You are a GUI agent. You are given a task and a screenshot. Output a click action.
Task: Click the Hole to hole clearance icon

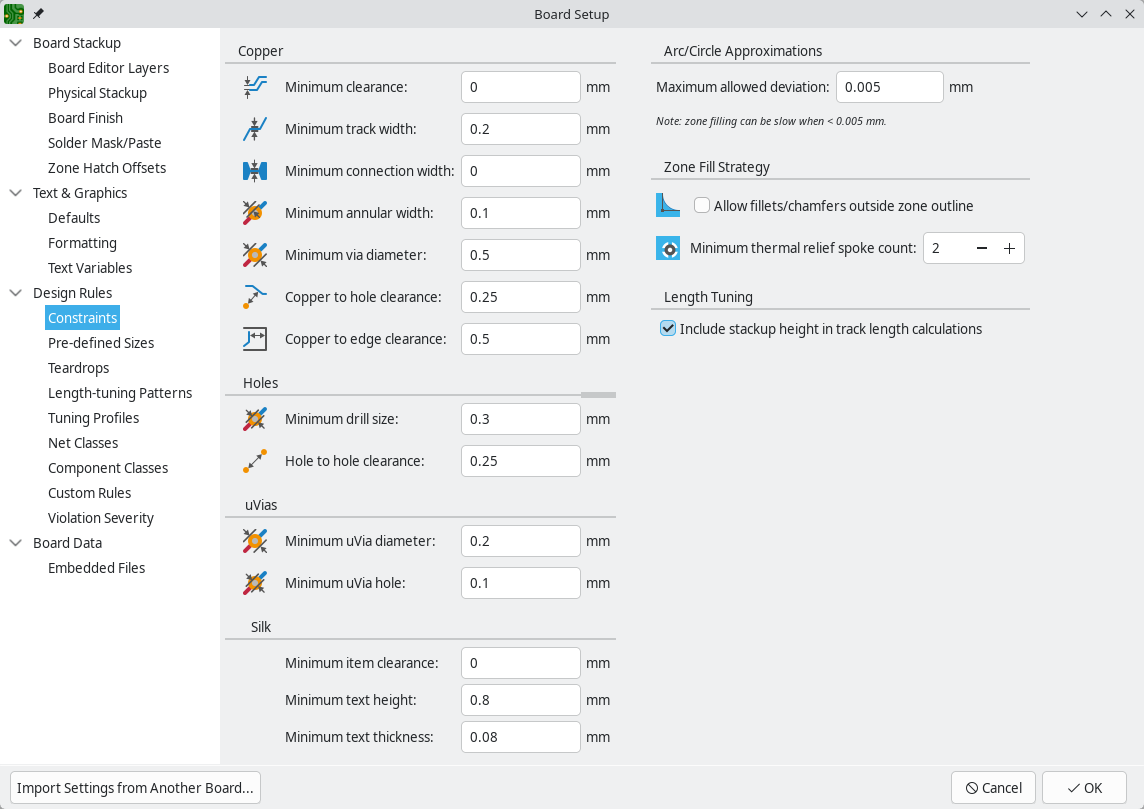point(255,461)
